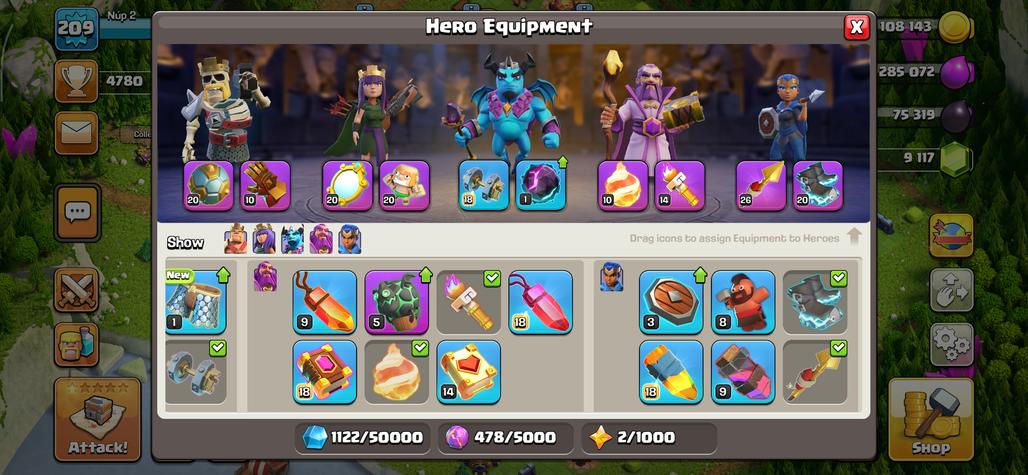Select the level 26 spear on Royal Champion

(761, 185)
